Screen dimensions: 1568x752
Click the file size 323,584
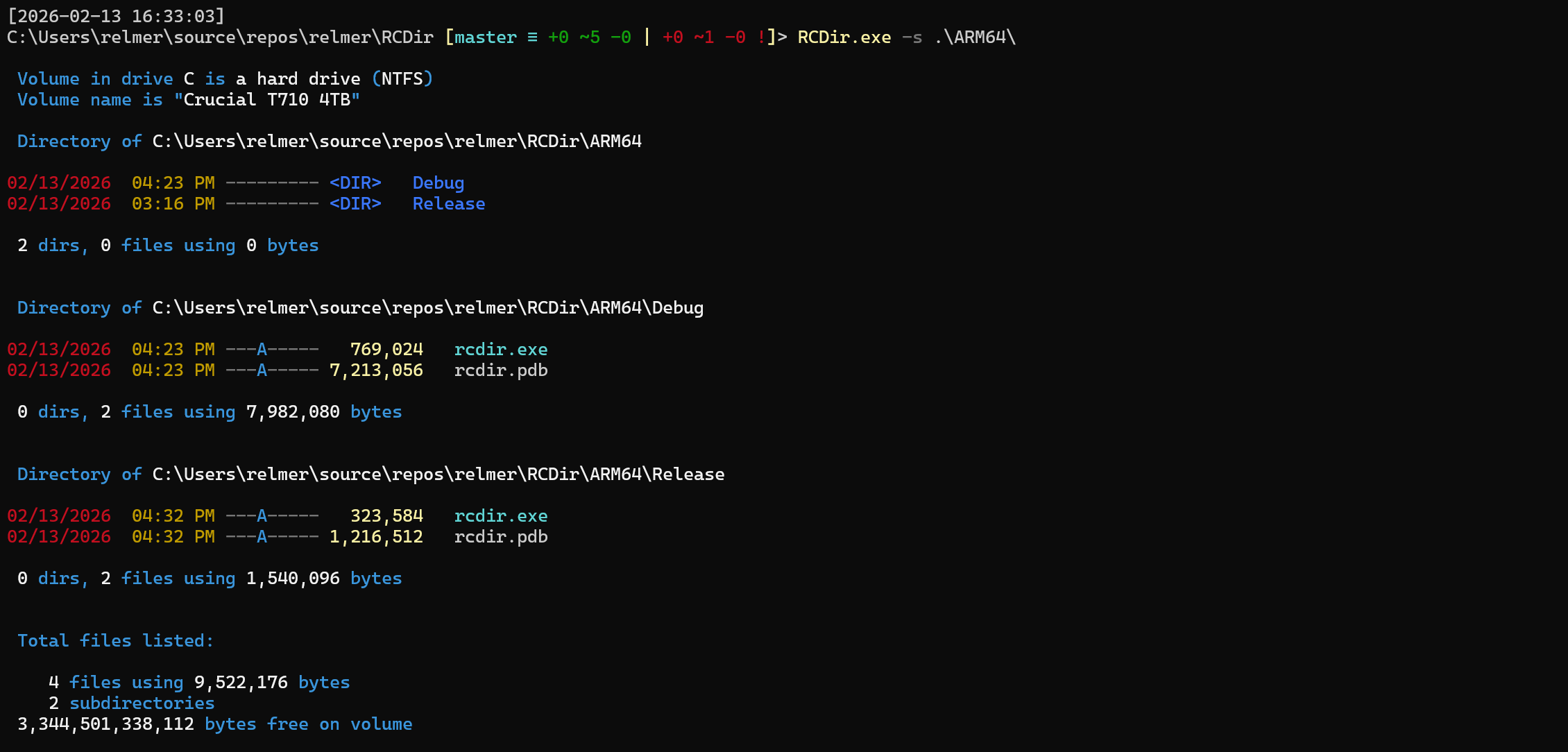pyautogui.click(x=386, y=516)
